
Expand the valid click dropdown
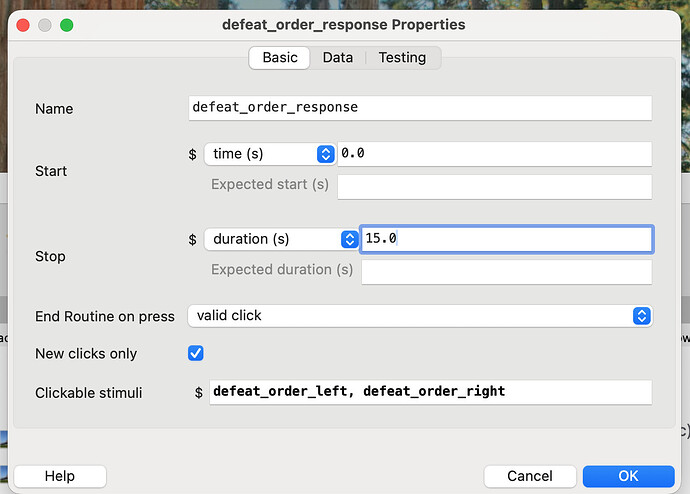(x=420, y=316)
